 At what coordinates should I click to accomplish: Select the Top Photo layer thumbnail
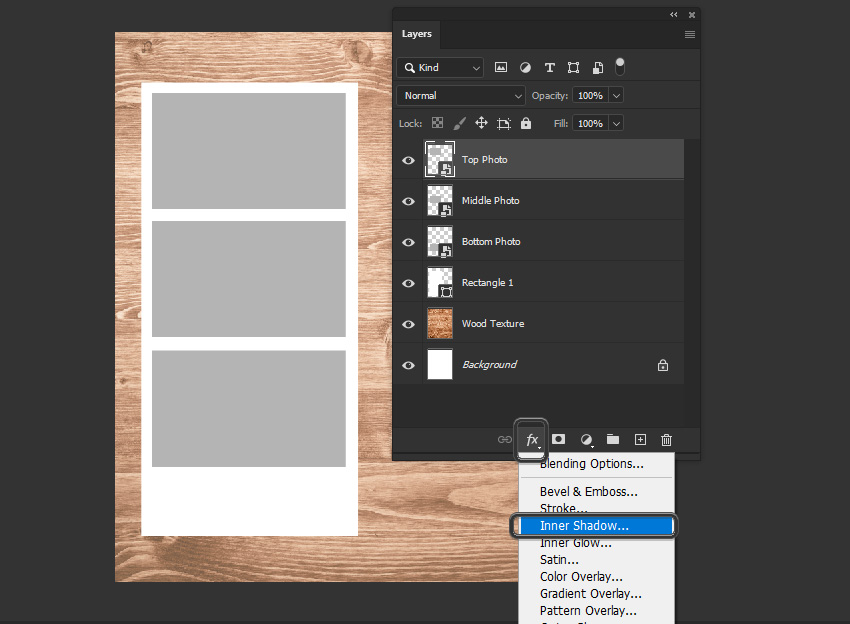coord(440,159)
